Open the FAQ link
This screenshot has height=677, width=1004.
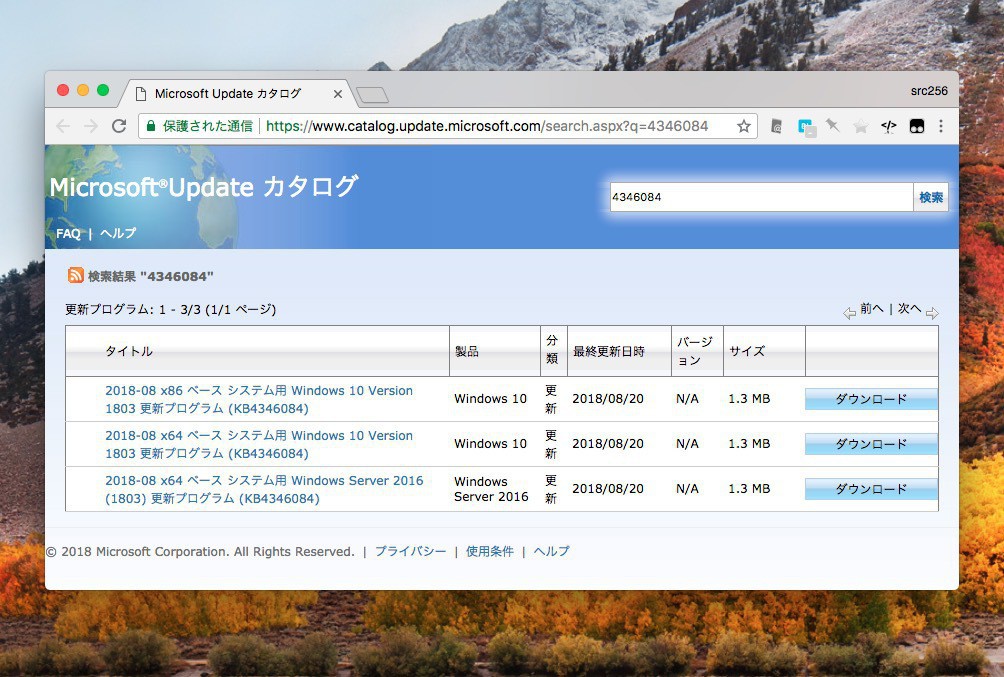tap(68, 233)
